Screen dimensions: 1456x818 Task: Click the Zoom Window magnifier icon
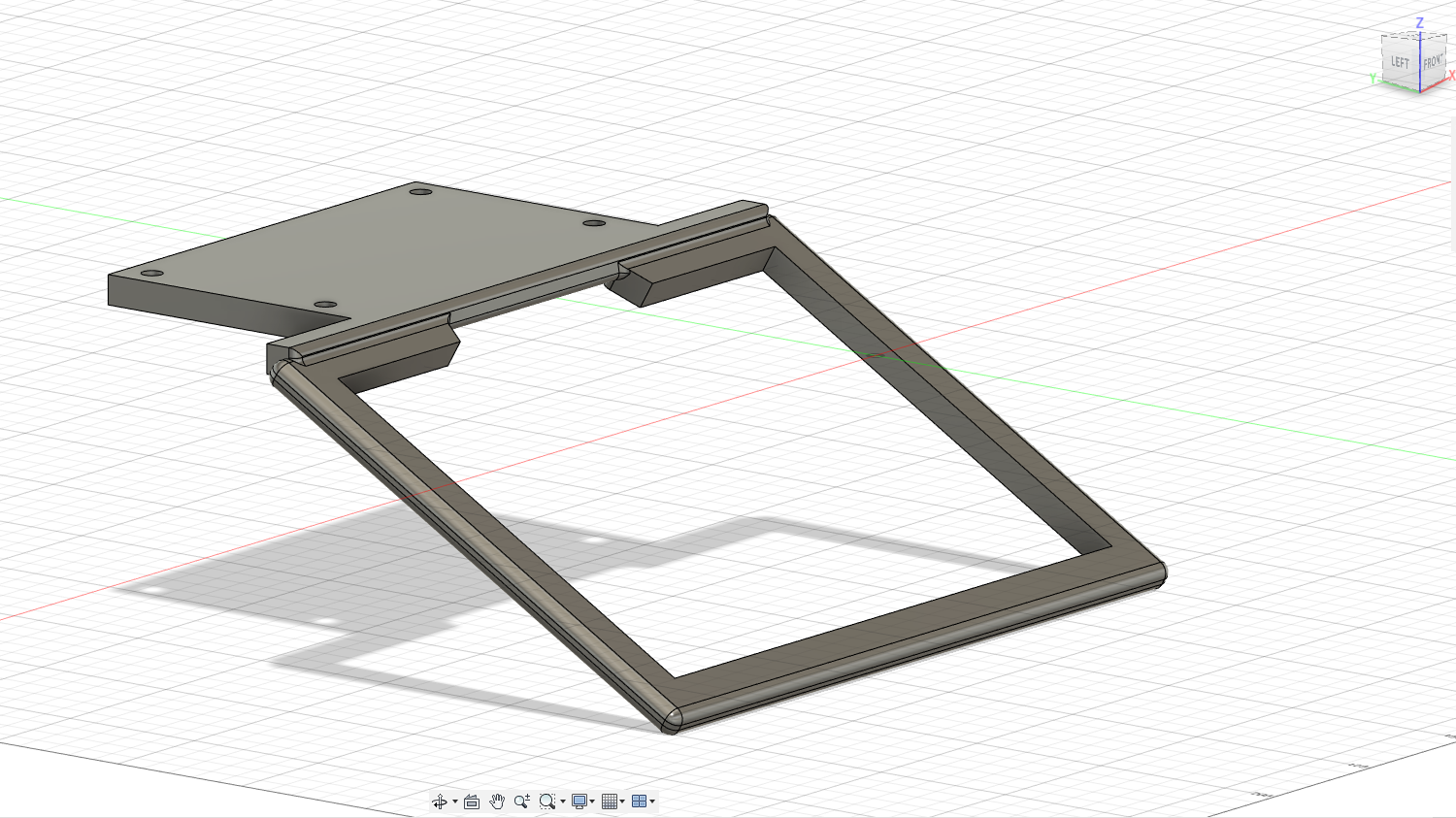click(x=547, y=802)
